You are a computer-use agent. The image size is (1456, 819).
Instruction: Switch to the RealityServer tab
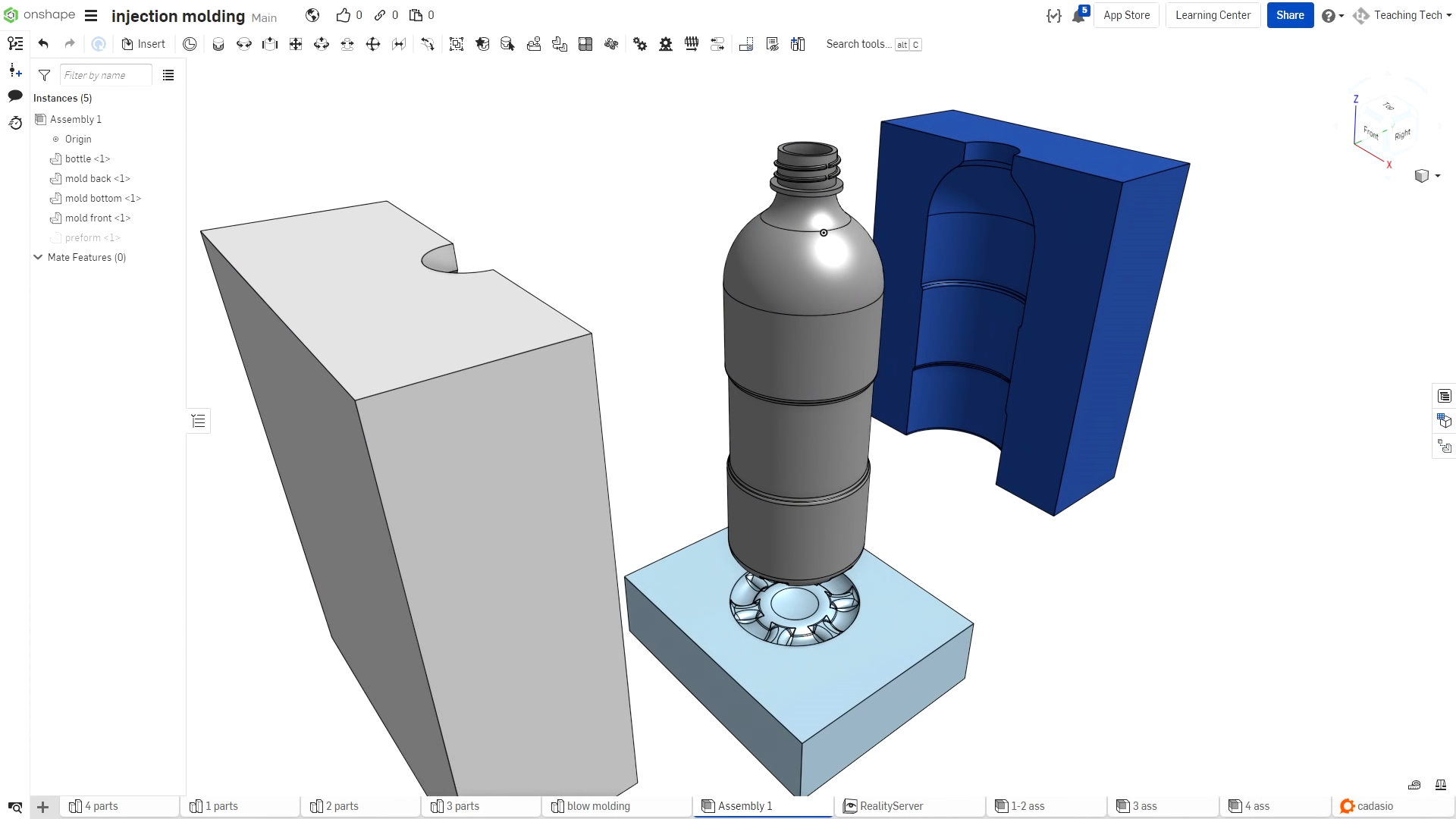[x=890, y=806]
